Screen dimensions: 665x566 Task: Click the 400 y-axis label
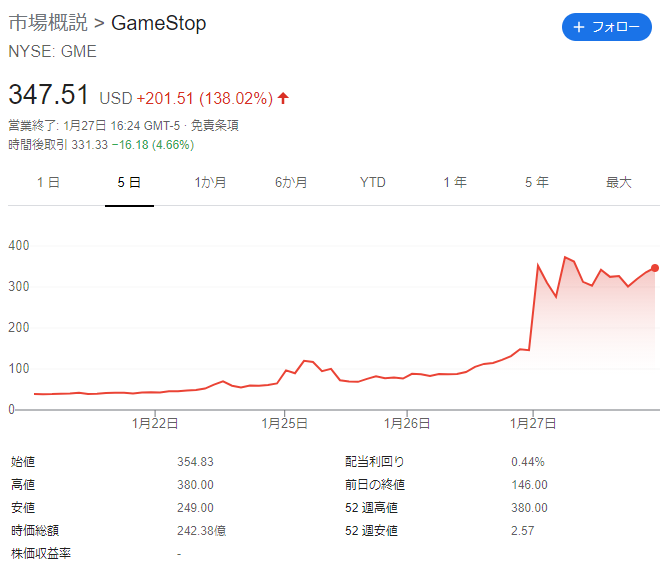coord(19,245)
